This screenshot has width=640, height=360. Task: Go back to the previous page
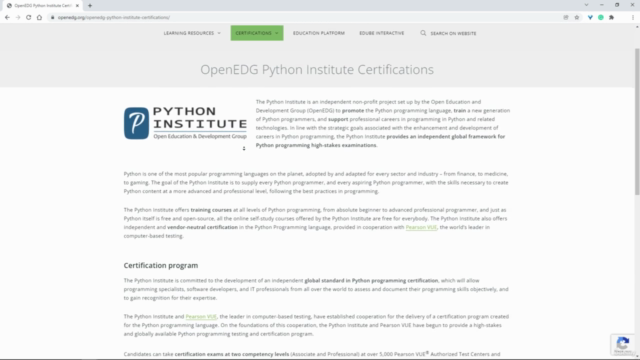point(7,18)
